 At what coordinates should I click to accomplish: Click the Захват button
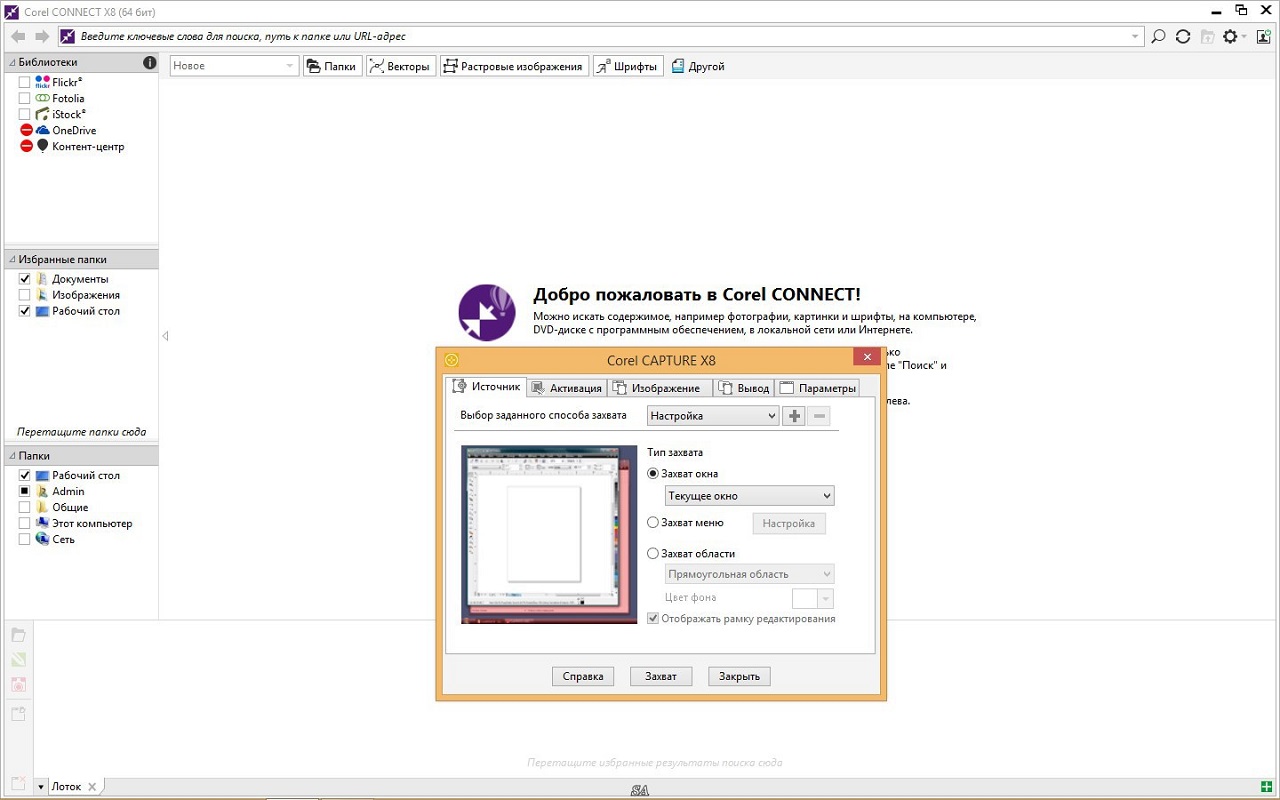(661, 676)
